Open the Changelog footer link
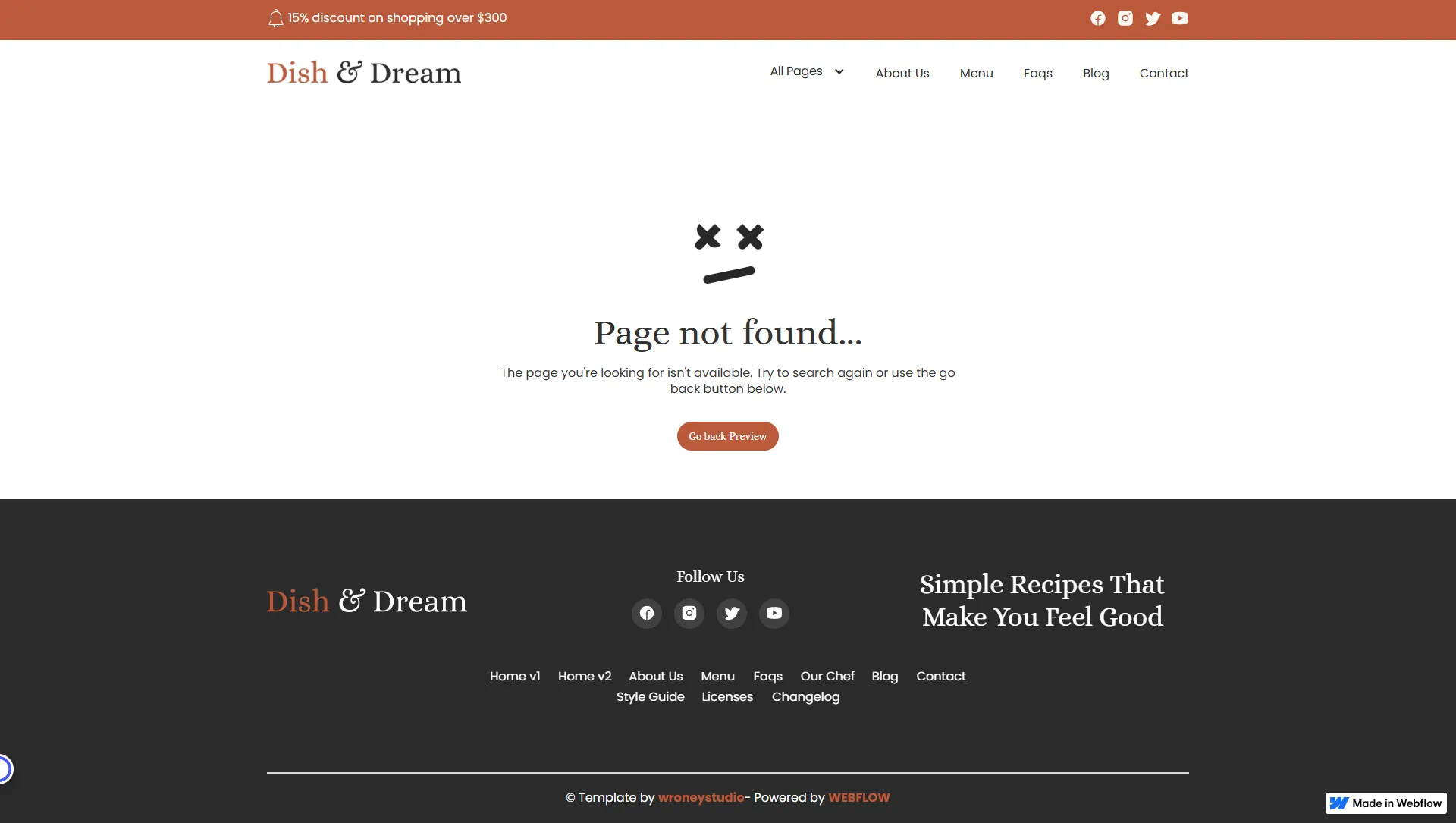 point(805,696)
